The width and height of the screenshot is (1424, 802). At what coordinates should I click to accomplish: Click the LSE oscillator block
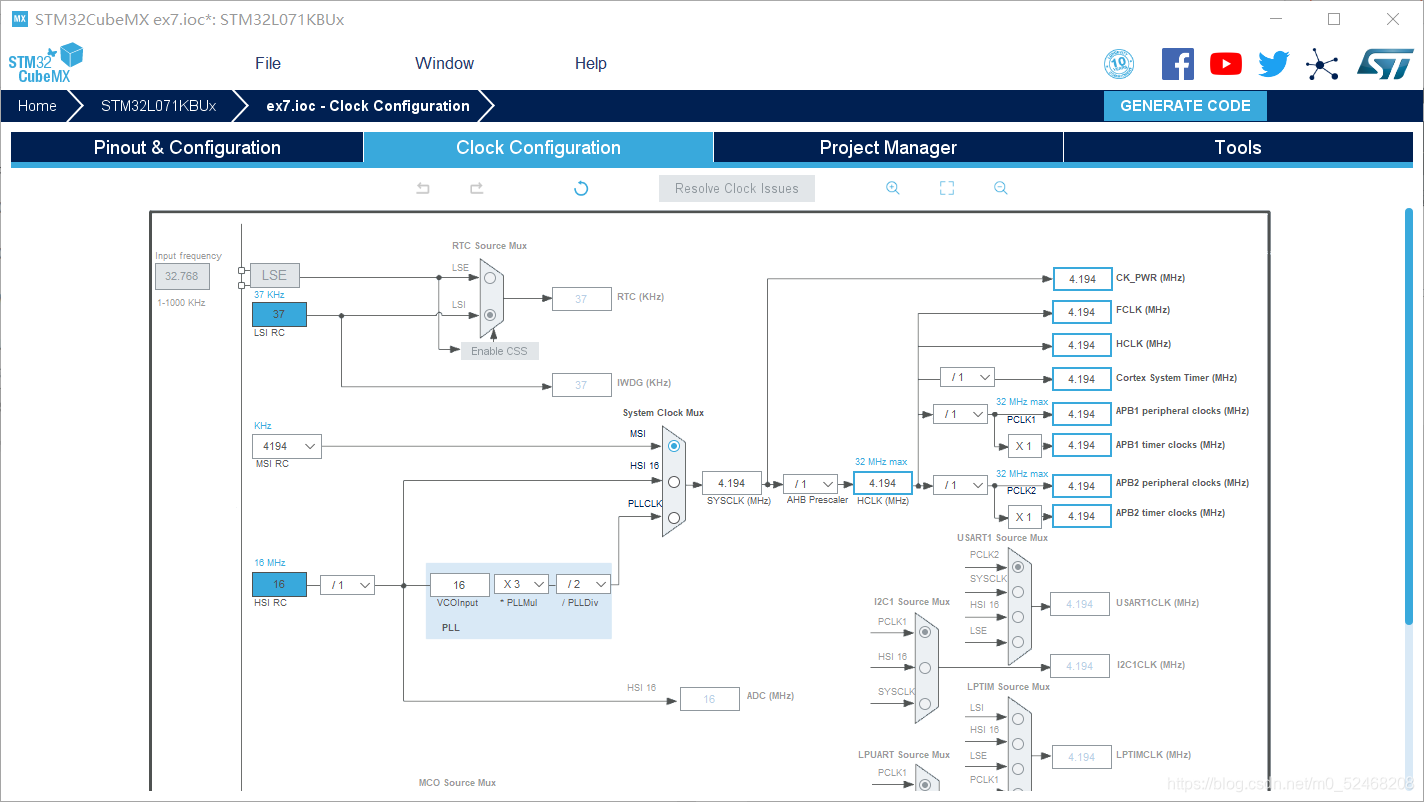pos(274,275)
